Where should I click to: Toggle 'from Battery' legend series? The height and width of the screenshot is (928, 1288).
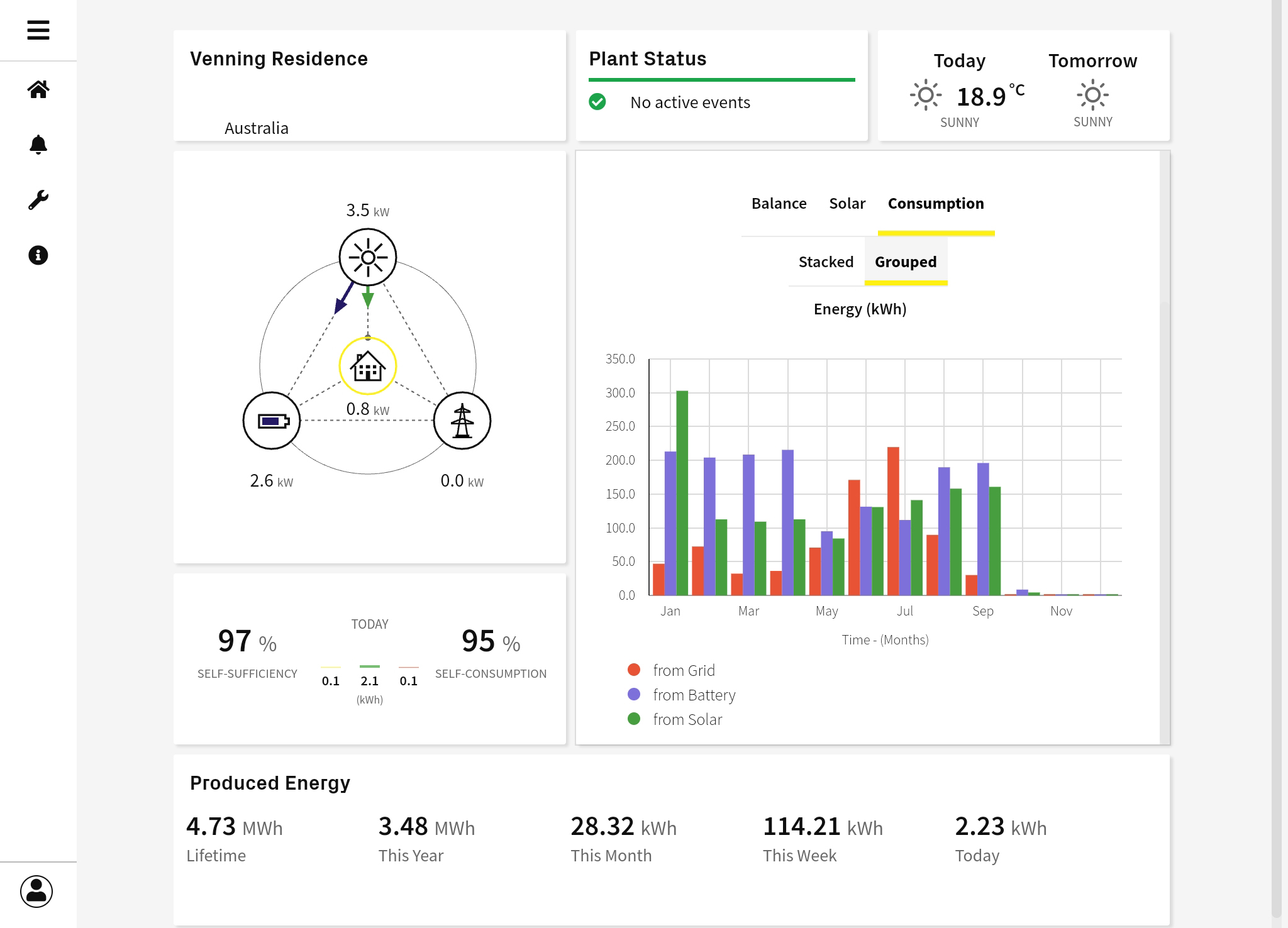[x=681, y=695]
